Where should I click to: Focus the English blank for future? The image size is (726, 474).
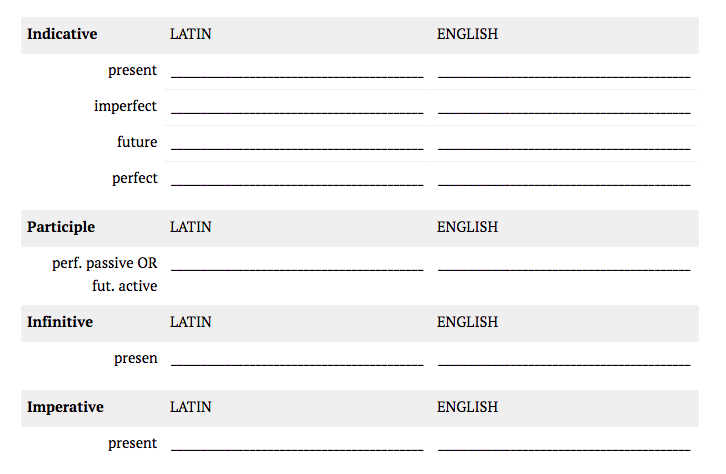564,143
